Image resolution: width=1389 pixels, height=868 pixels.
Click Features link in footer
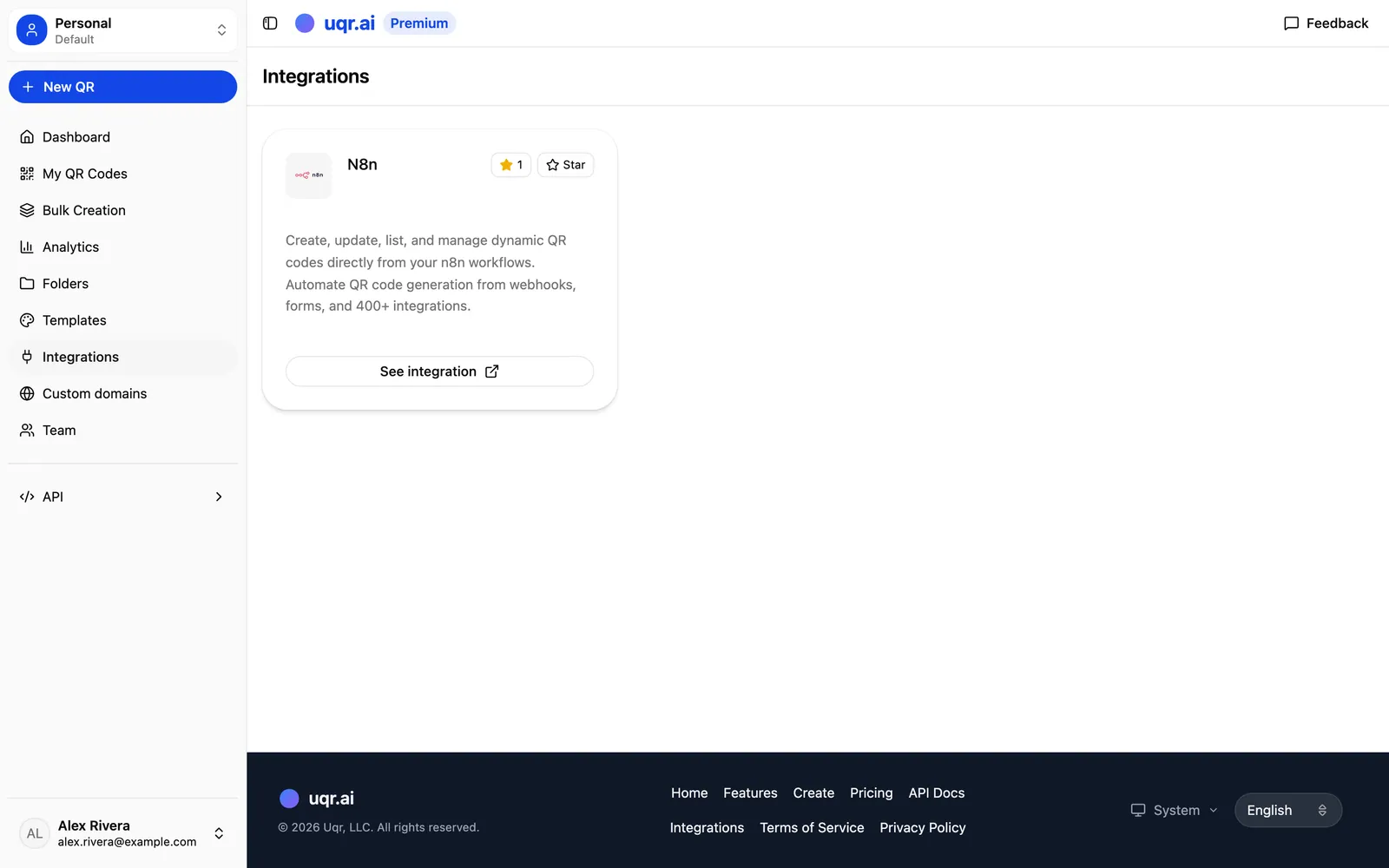click(x=750, y=793)
